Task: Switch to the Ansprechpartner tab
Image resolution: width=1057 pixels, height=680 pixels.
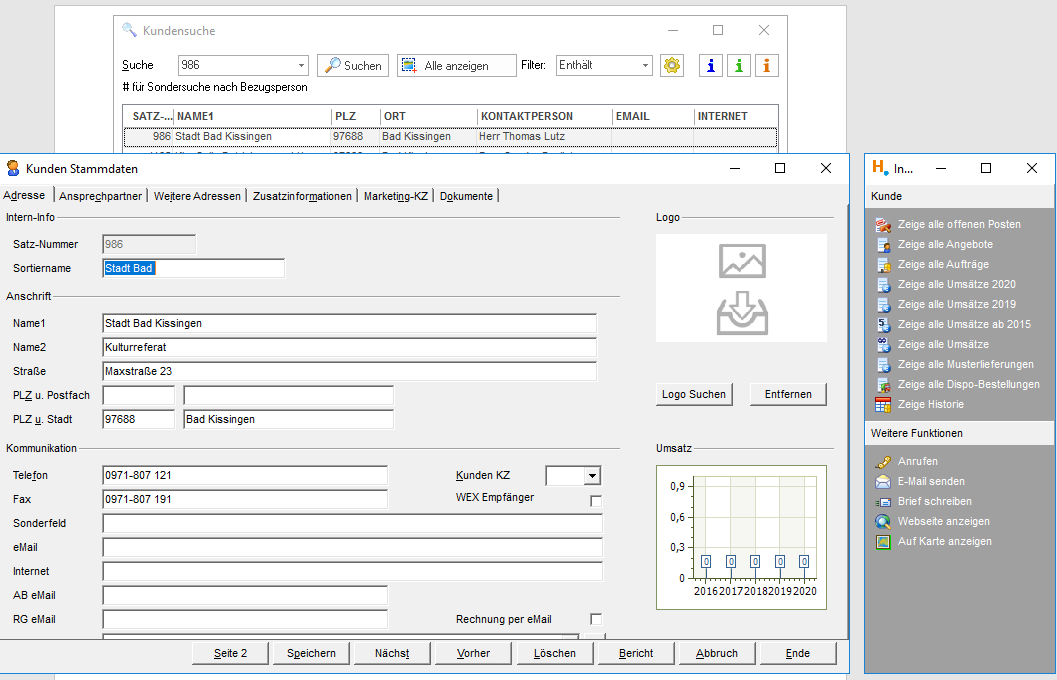Action: 100,196
